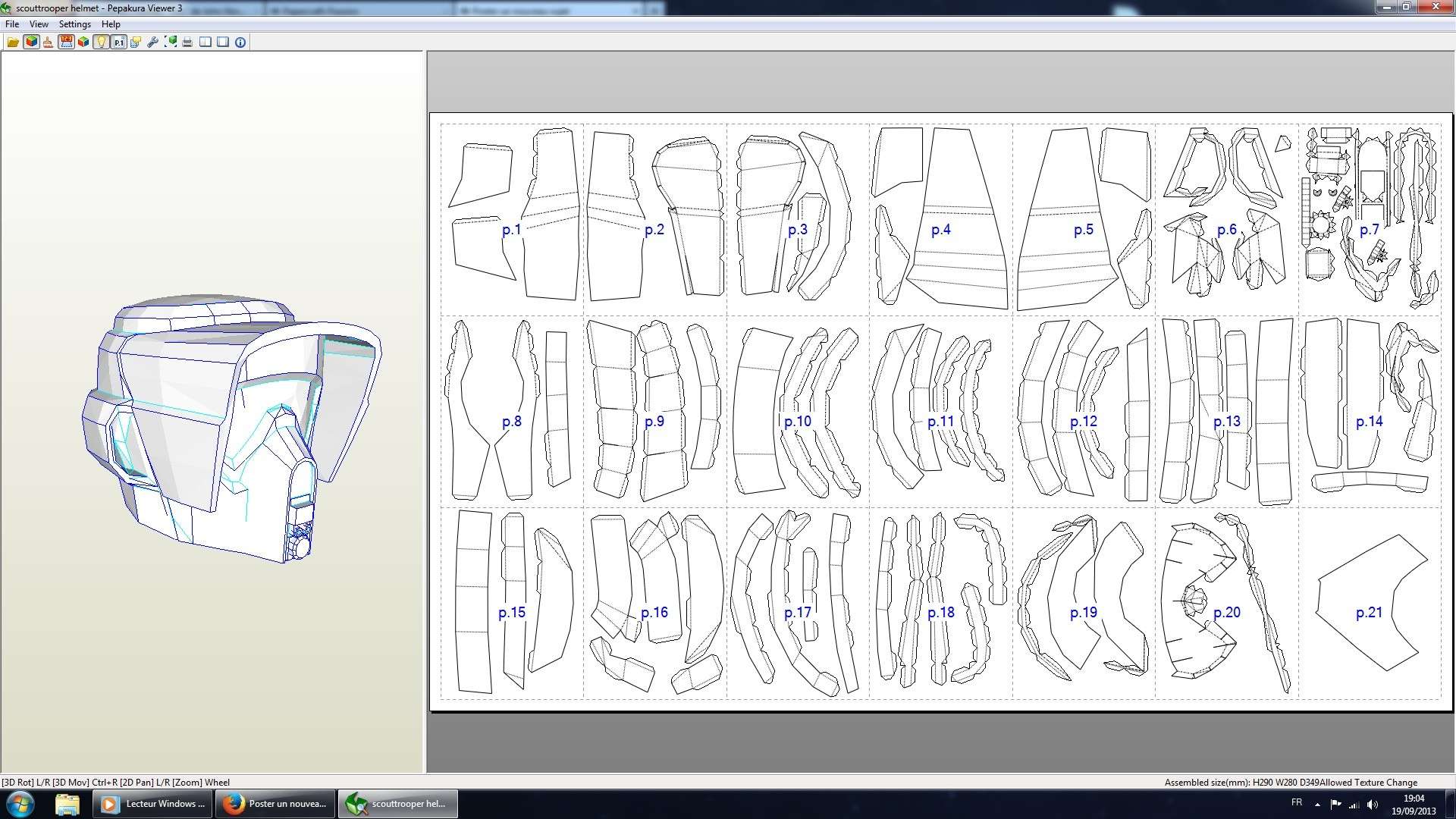Click the Assembled size status bar text

click(x=1290, y=783)
